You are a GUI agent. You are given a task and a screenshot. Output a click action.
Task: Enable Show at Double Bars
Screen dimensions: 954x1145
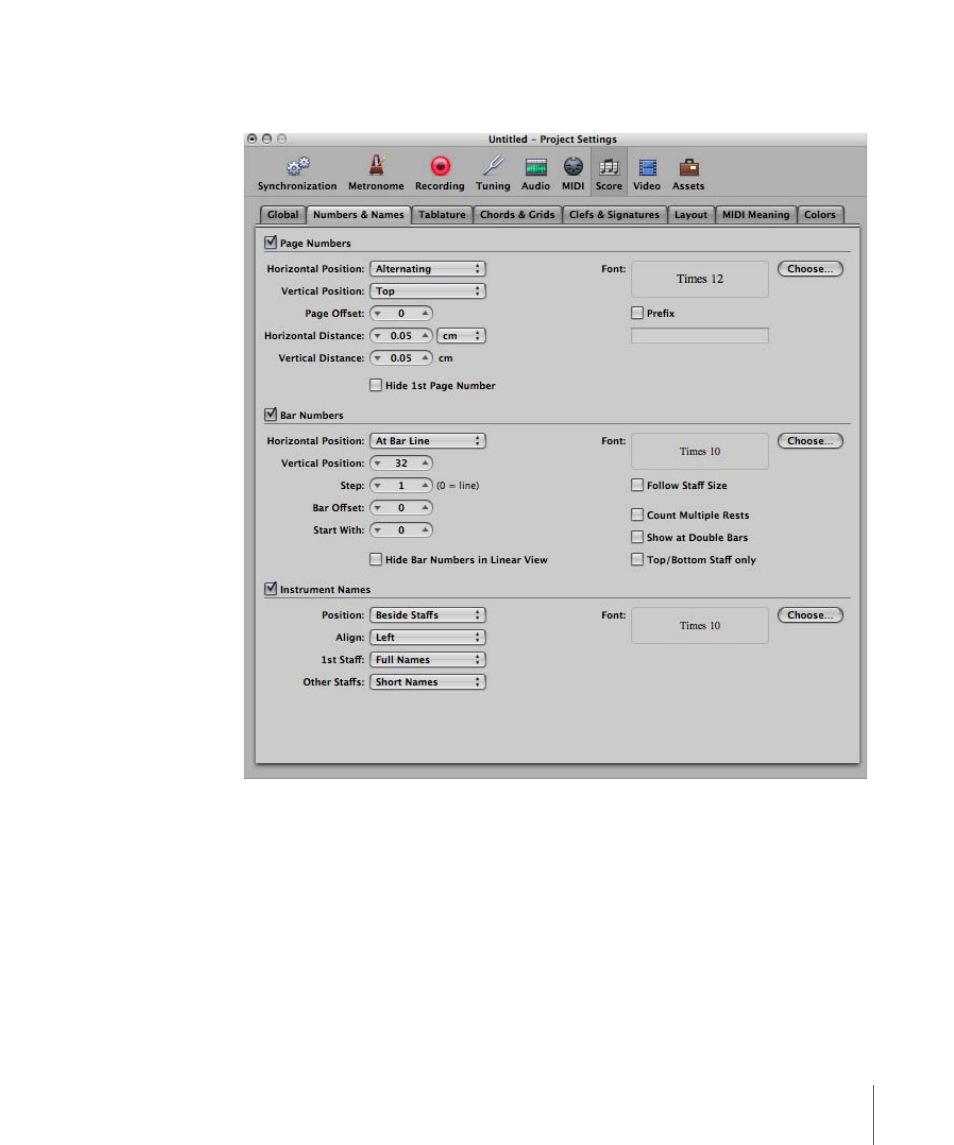(x=637, y=537)
